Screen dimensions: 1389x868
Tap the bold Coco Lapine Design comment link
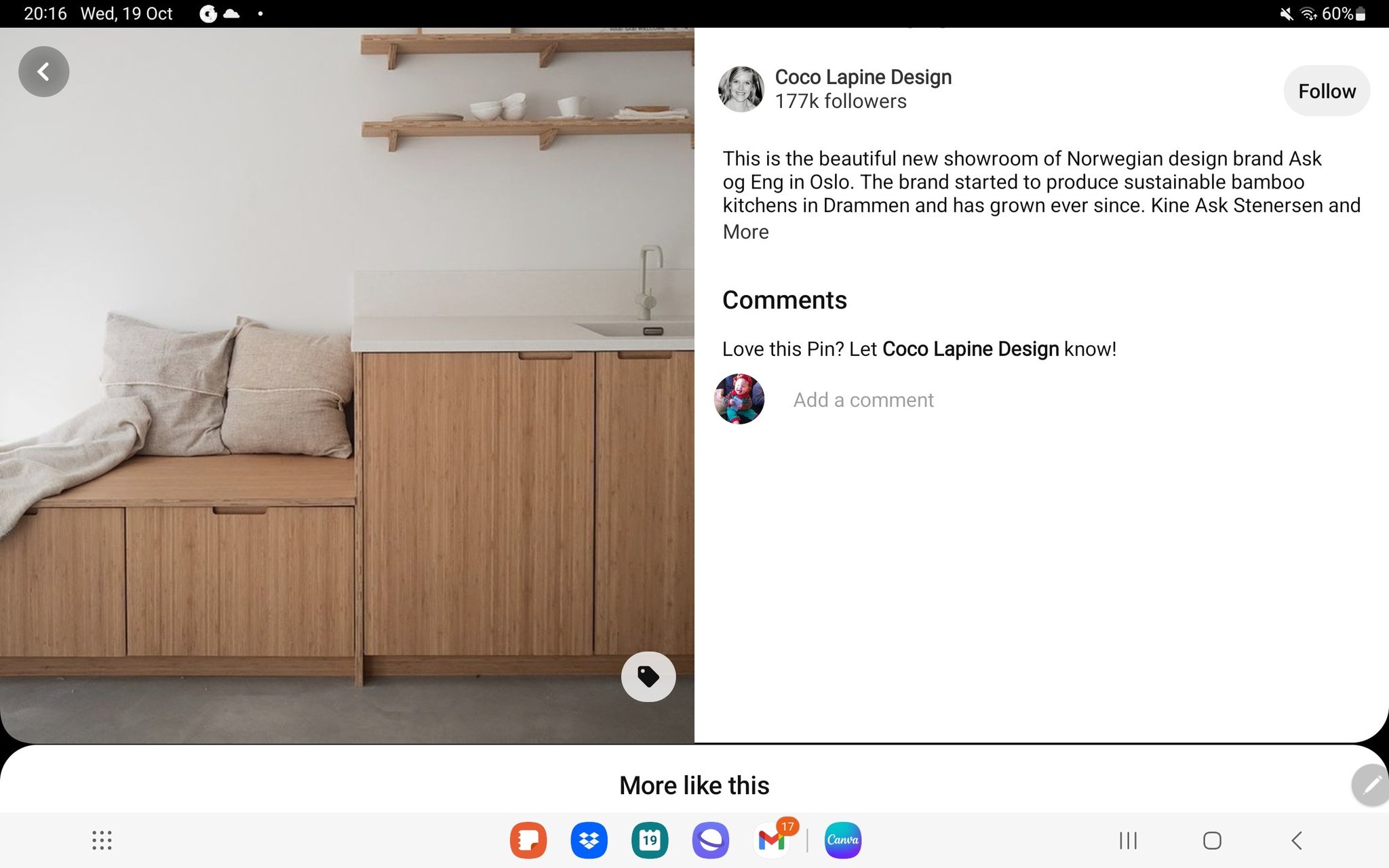970,349
